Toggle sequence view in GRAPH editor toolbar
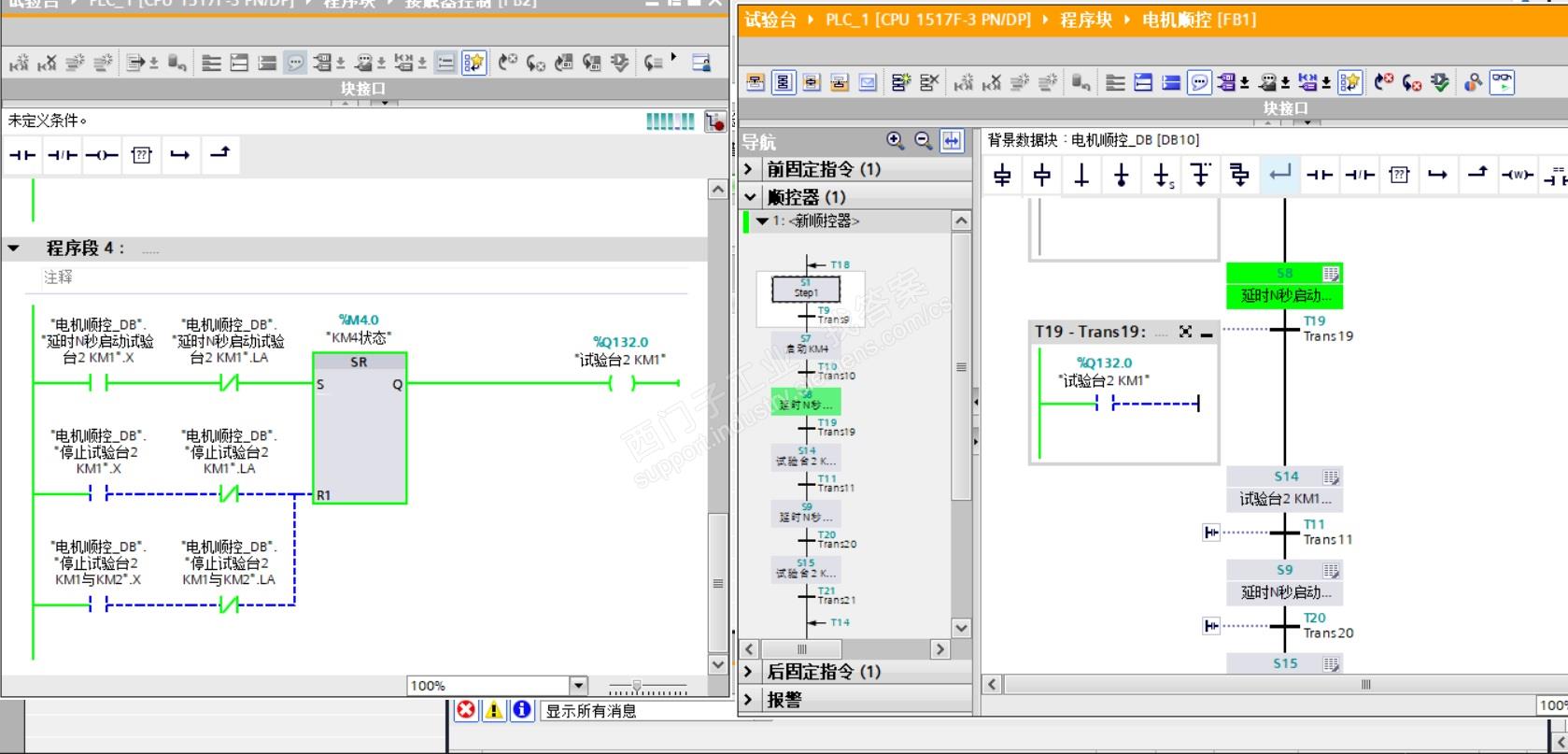Viewport: 1568px width, 754px height. click(x=784, y=82)
